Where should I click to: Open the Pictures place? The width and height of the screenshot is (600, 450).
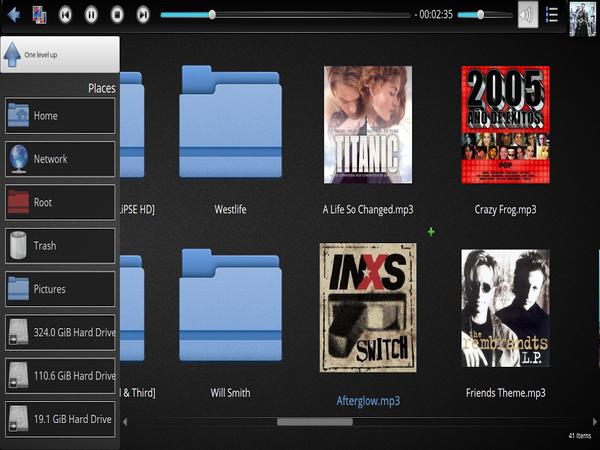click(x=60, y=289)
